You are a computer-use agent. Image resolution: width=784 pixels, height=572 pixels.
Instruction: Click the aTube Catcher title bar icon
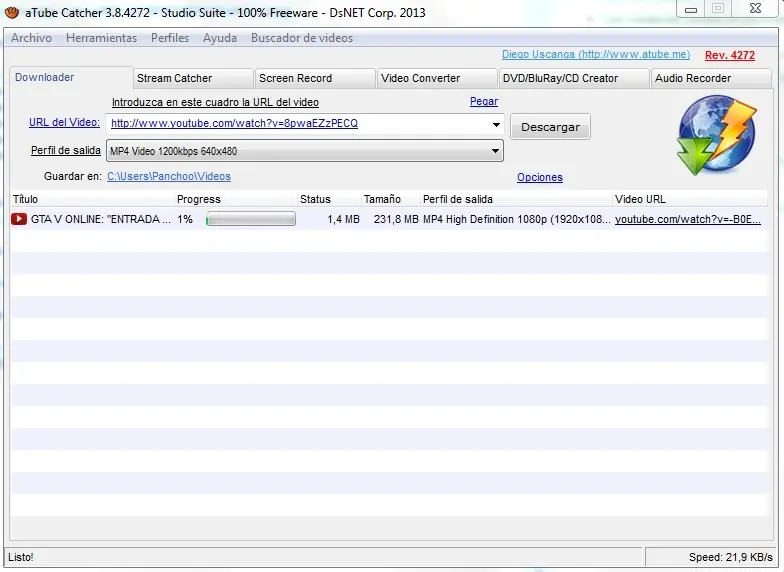[x=12, y=12]
